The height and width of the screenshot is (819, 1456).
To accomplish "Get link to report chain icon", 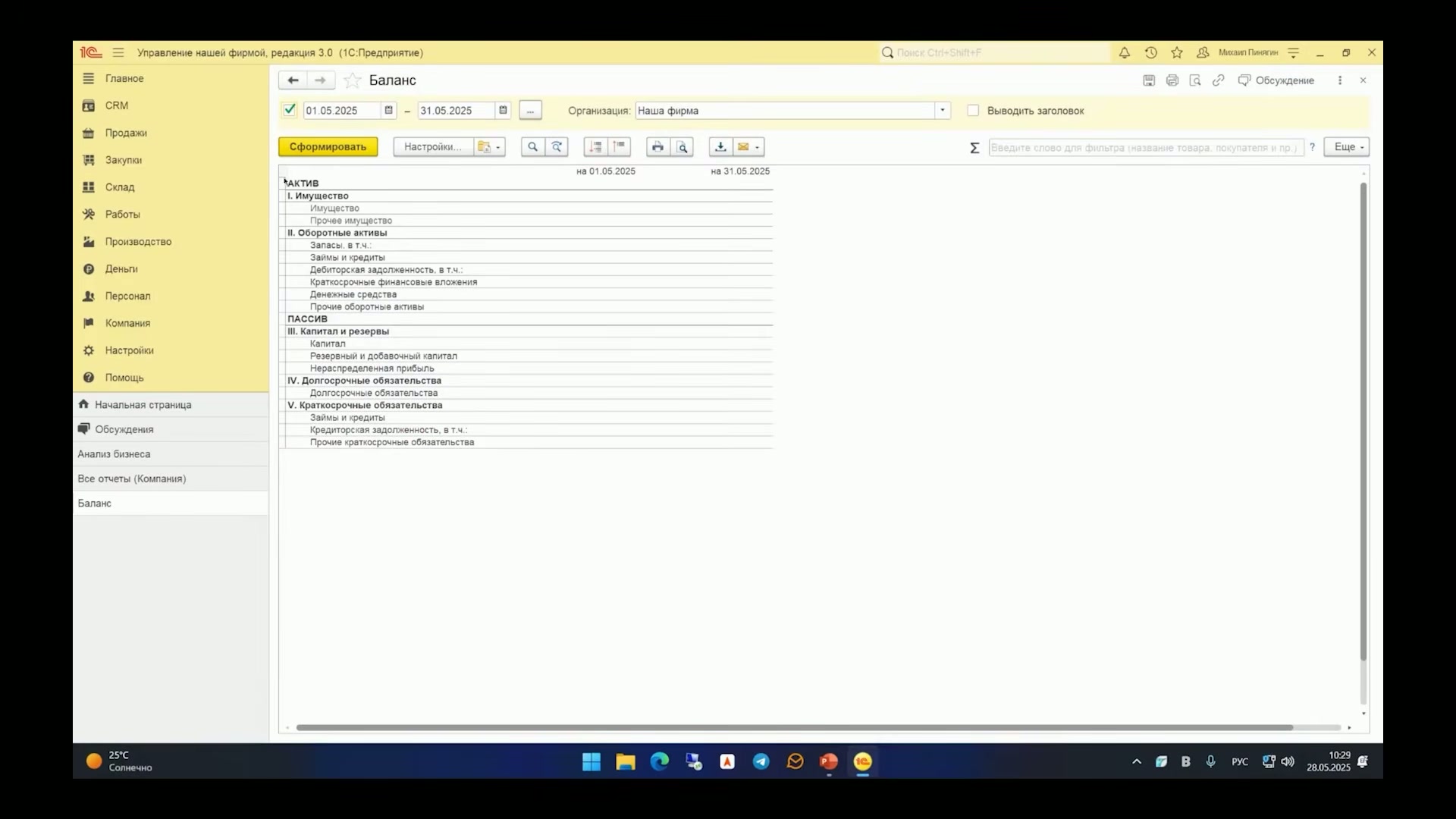I will 1219,80.
